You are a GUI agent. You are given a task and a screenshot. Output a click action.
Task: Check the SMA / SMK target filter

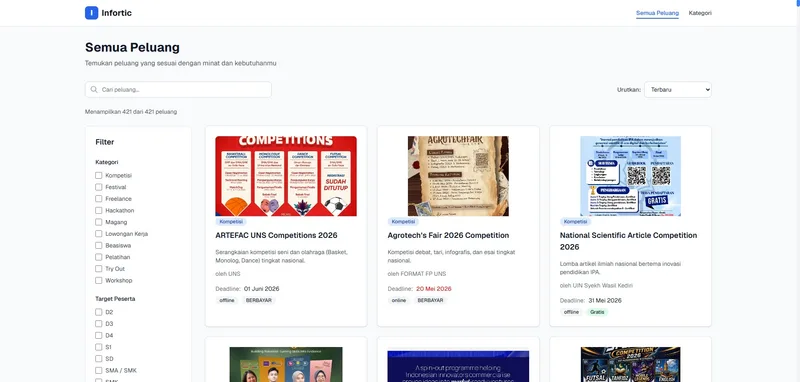pos(98,370)
